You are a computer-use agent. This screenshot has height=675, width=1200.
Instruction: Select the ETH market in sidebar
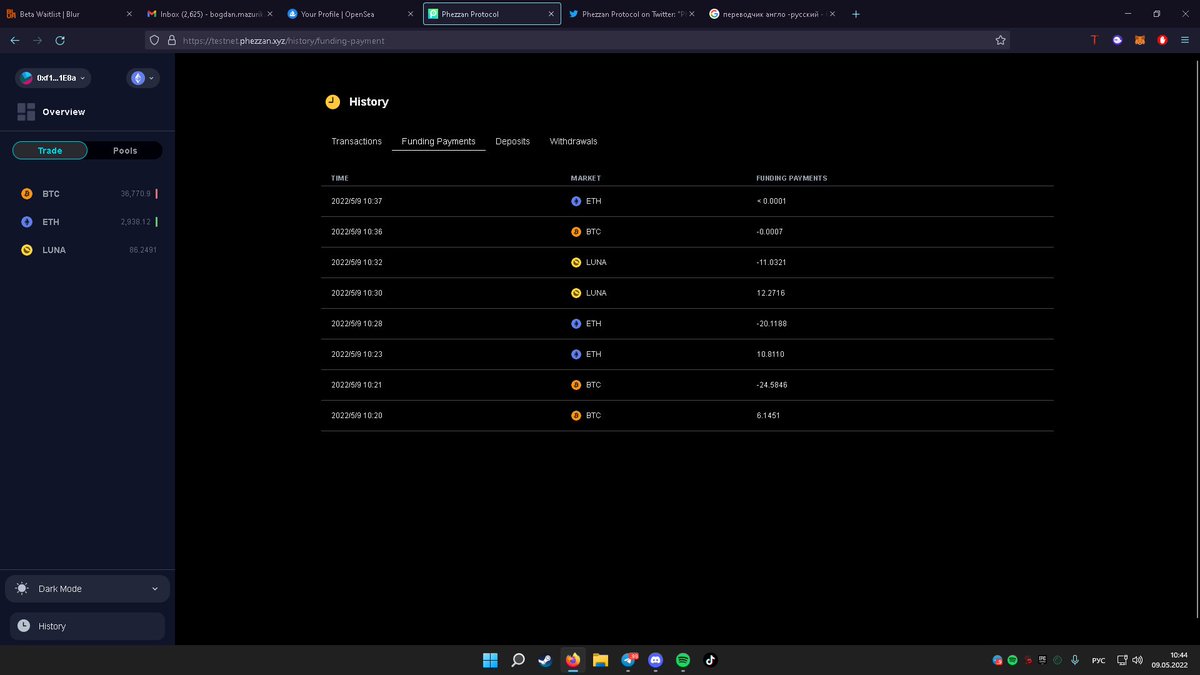[x=88, y=222]
